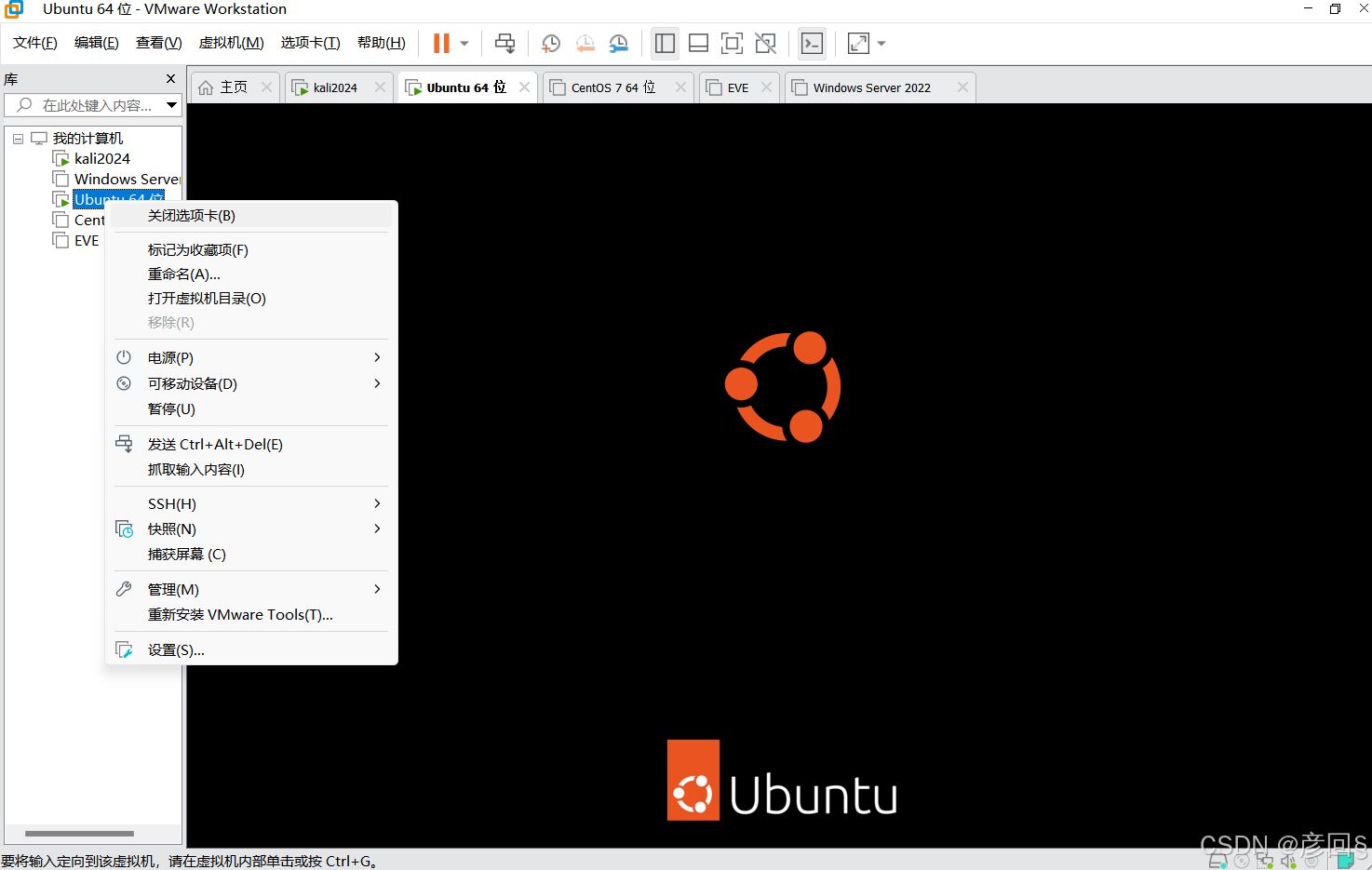Toggle the library sidebar layout icon

pyautogui.click(x=665, y=43)
